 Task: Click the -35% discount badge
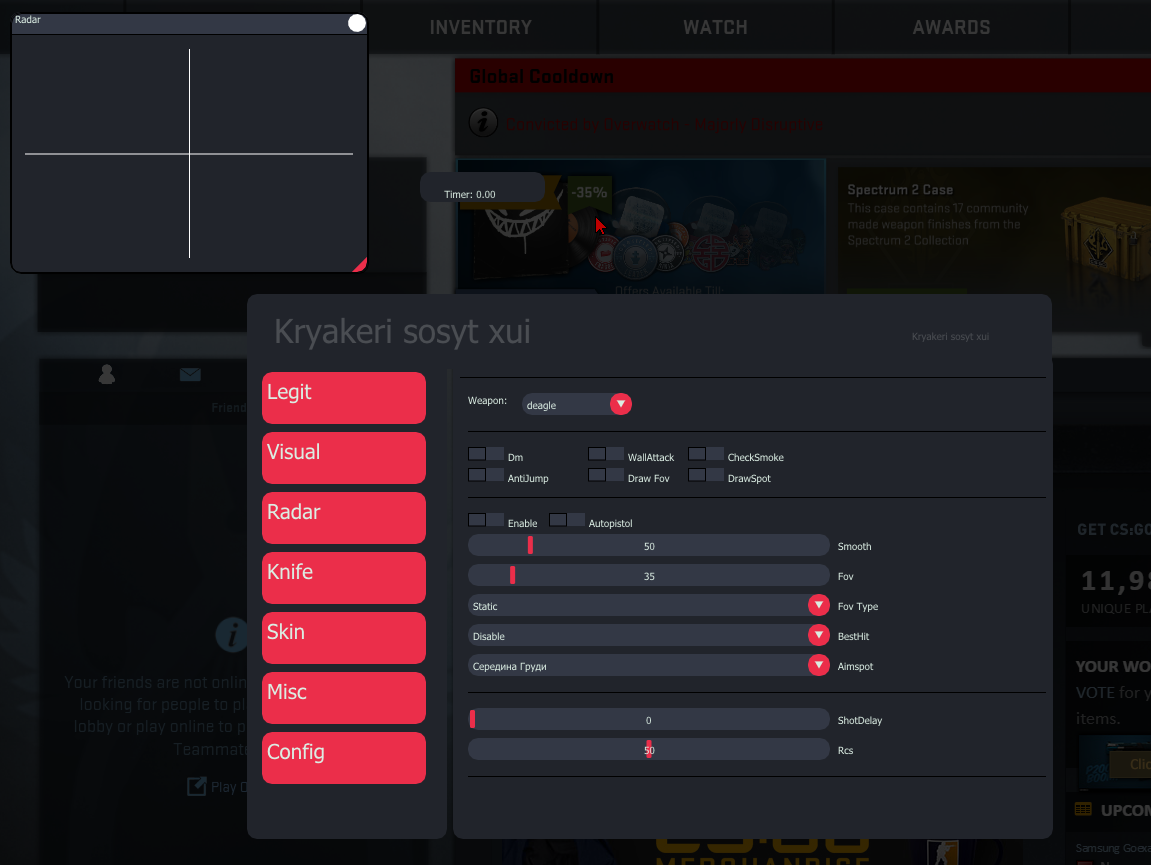pyautogui.click(x=589, y=193)
